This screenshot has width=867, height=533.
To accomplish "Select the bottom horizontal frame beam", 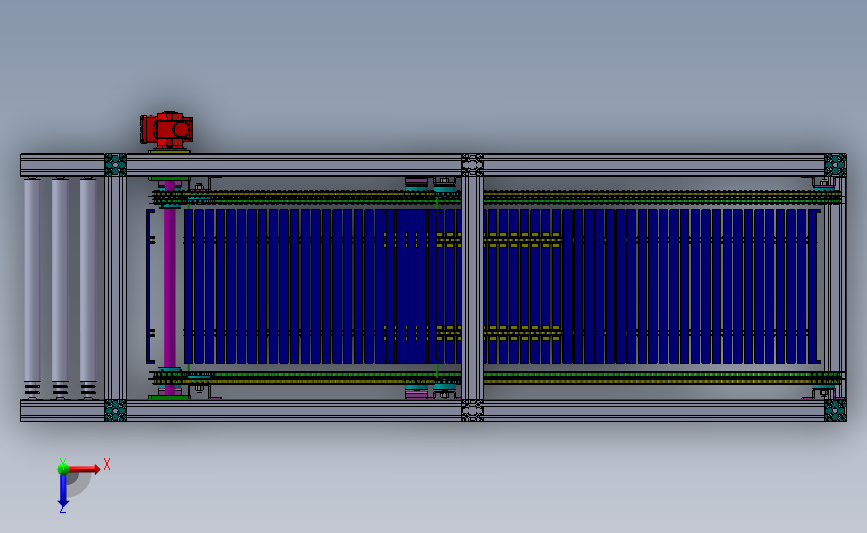I will pos(434,411).
